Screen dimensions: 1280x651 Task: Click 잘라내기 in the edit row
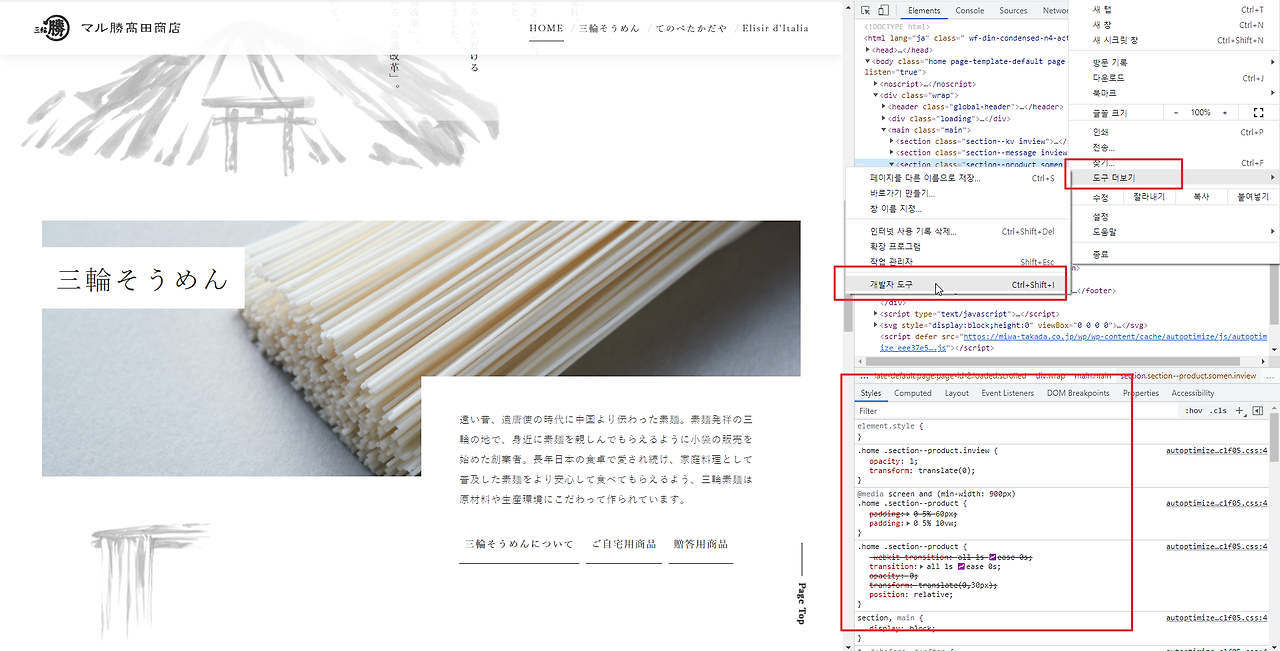pos(1149,197)
